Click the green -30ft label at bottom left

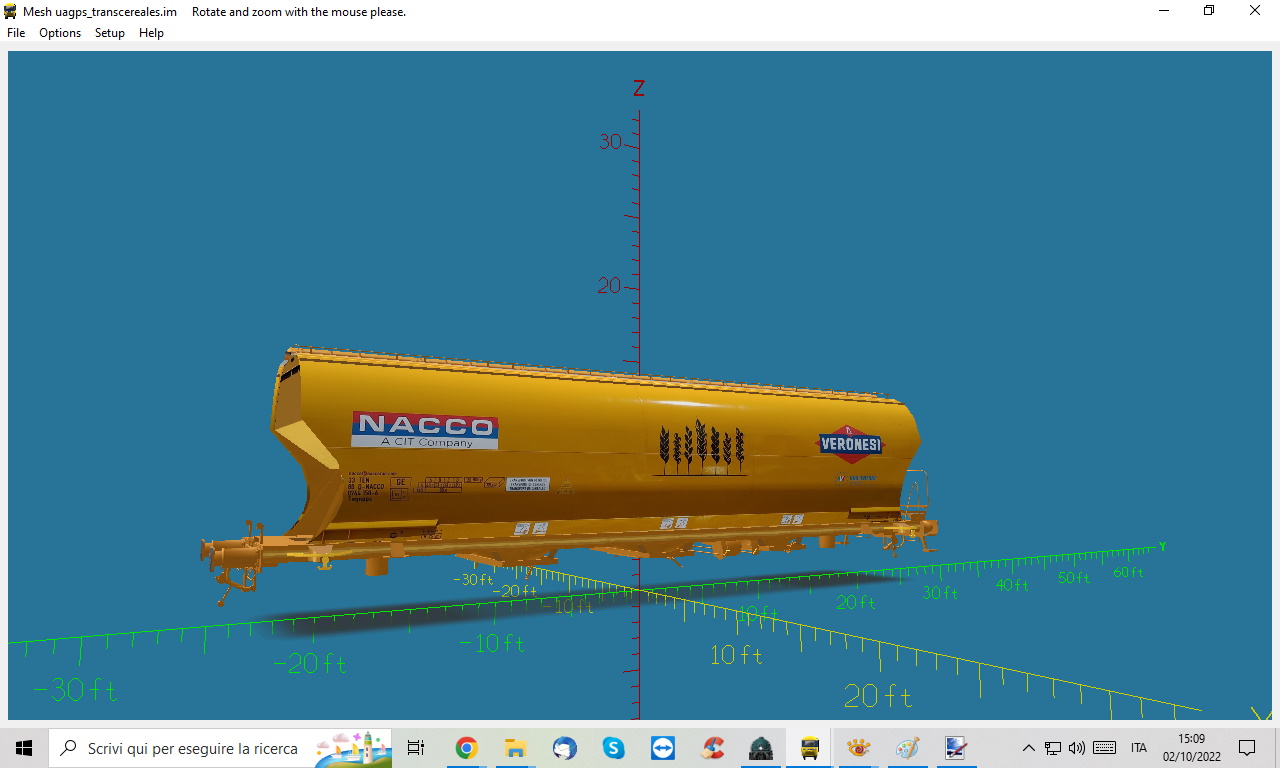tap(75, 690)
